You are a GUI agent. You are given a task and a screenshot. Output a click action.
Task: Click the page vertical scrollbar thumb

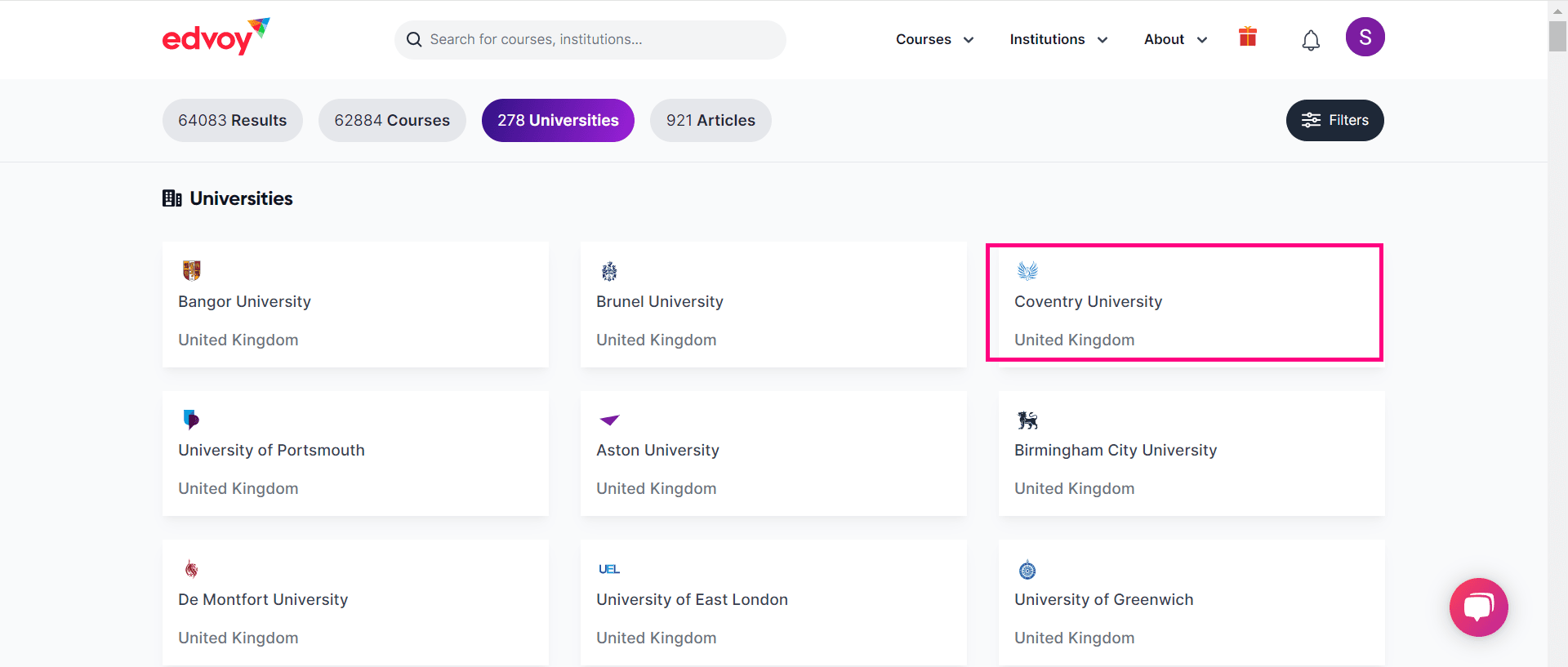click(1557, 37)
